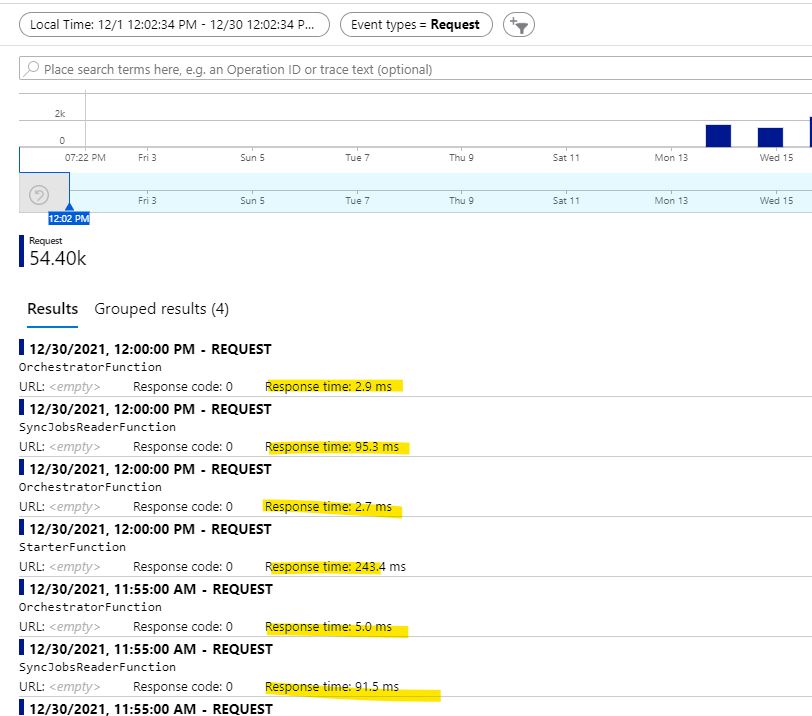Click the URL <empty> of the StarterFunction row
The image size is (812, 716).
[x=60, y=567]
